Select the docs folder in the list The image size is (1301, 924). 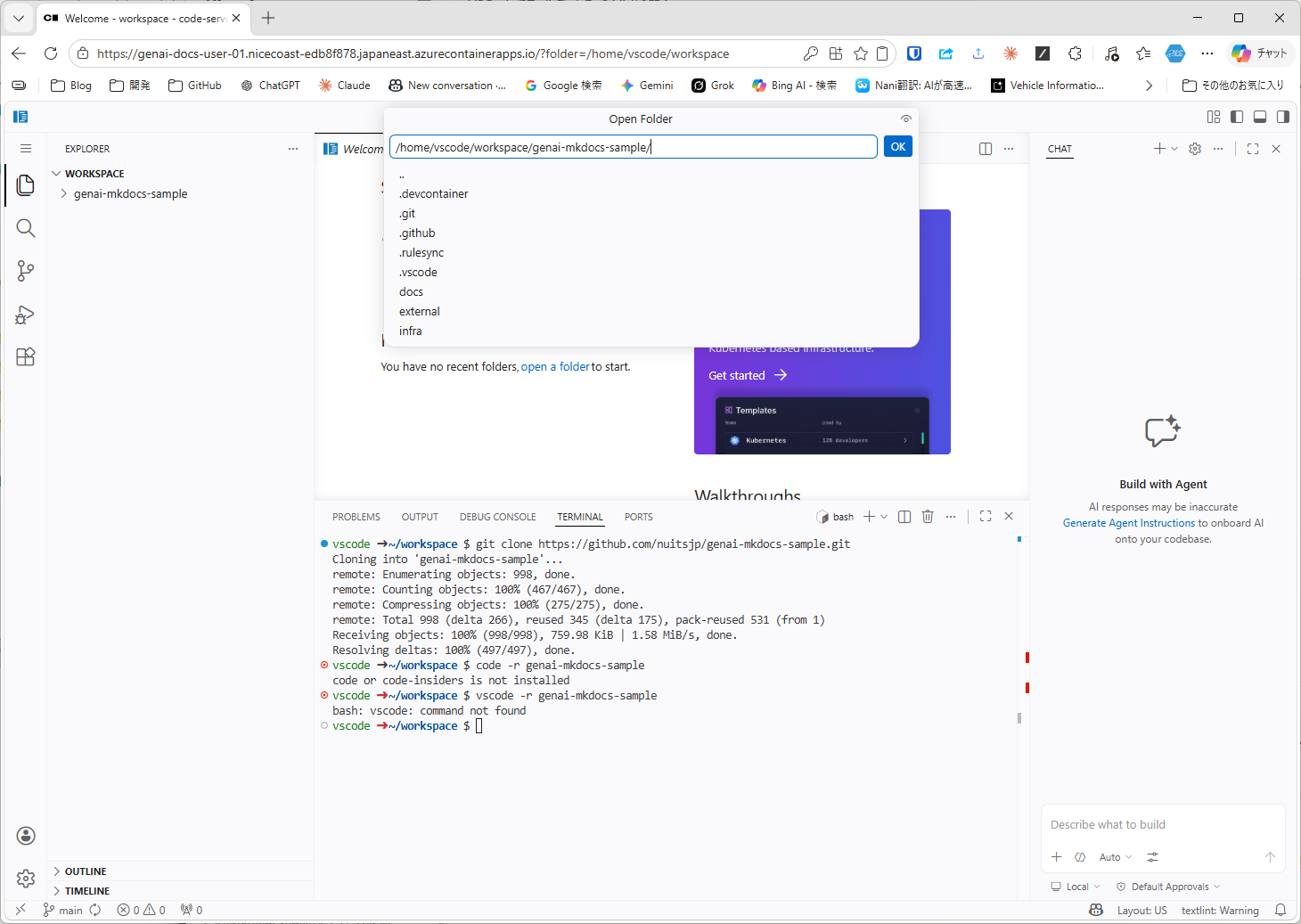[x=411, y=292]
